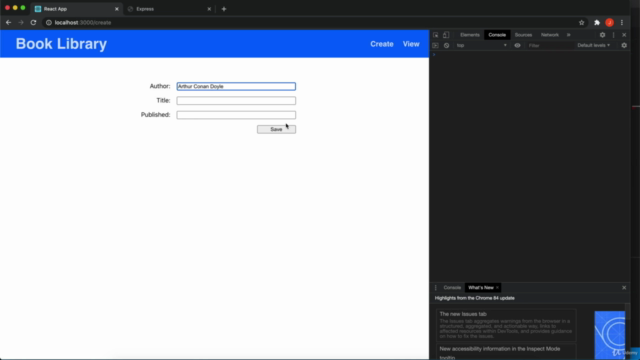Focus the Published input field
Screen dimensions: 640x360
236,115
